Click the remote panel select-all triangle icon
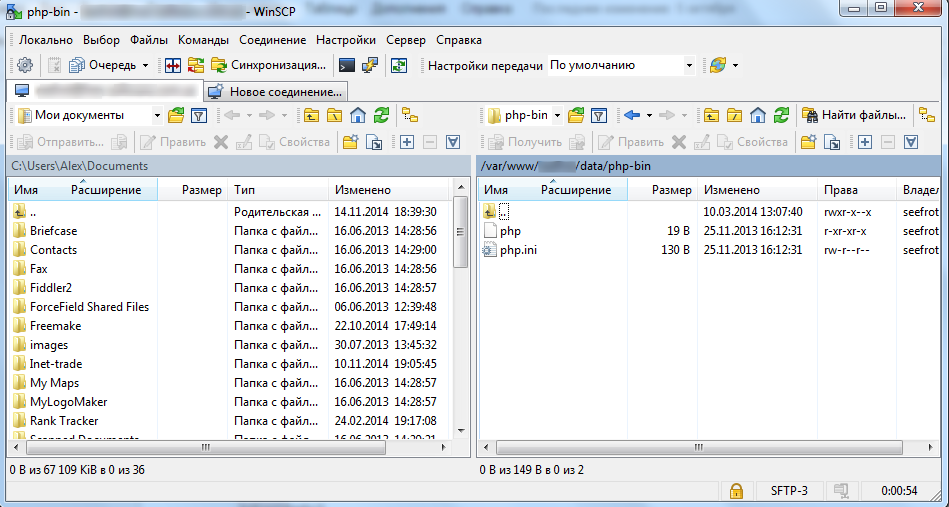949x507 pixels. 911,142
